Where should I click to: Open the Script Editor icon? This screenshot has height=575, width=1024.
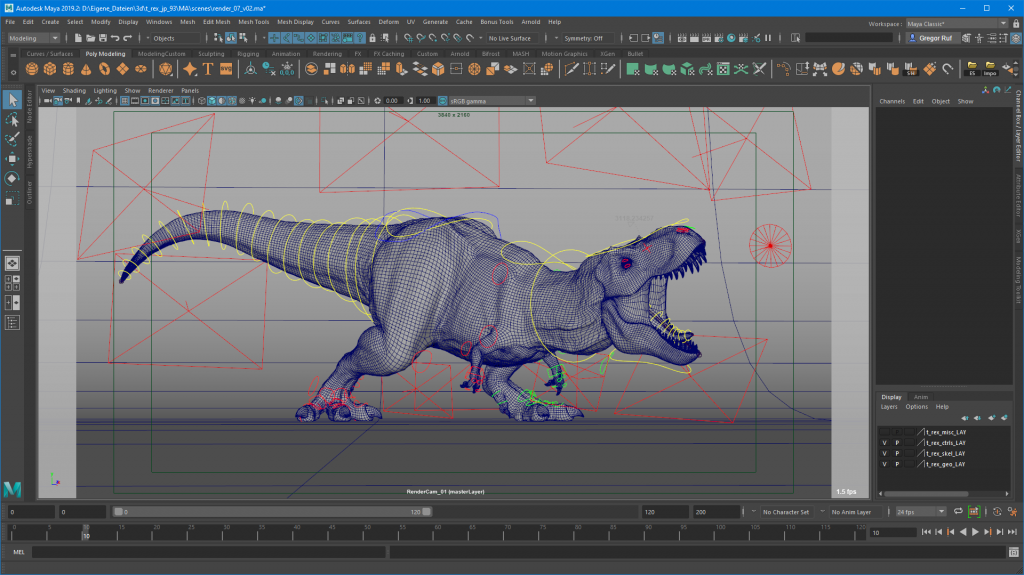point(1014,552)
